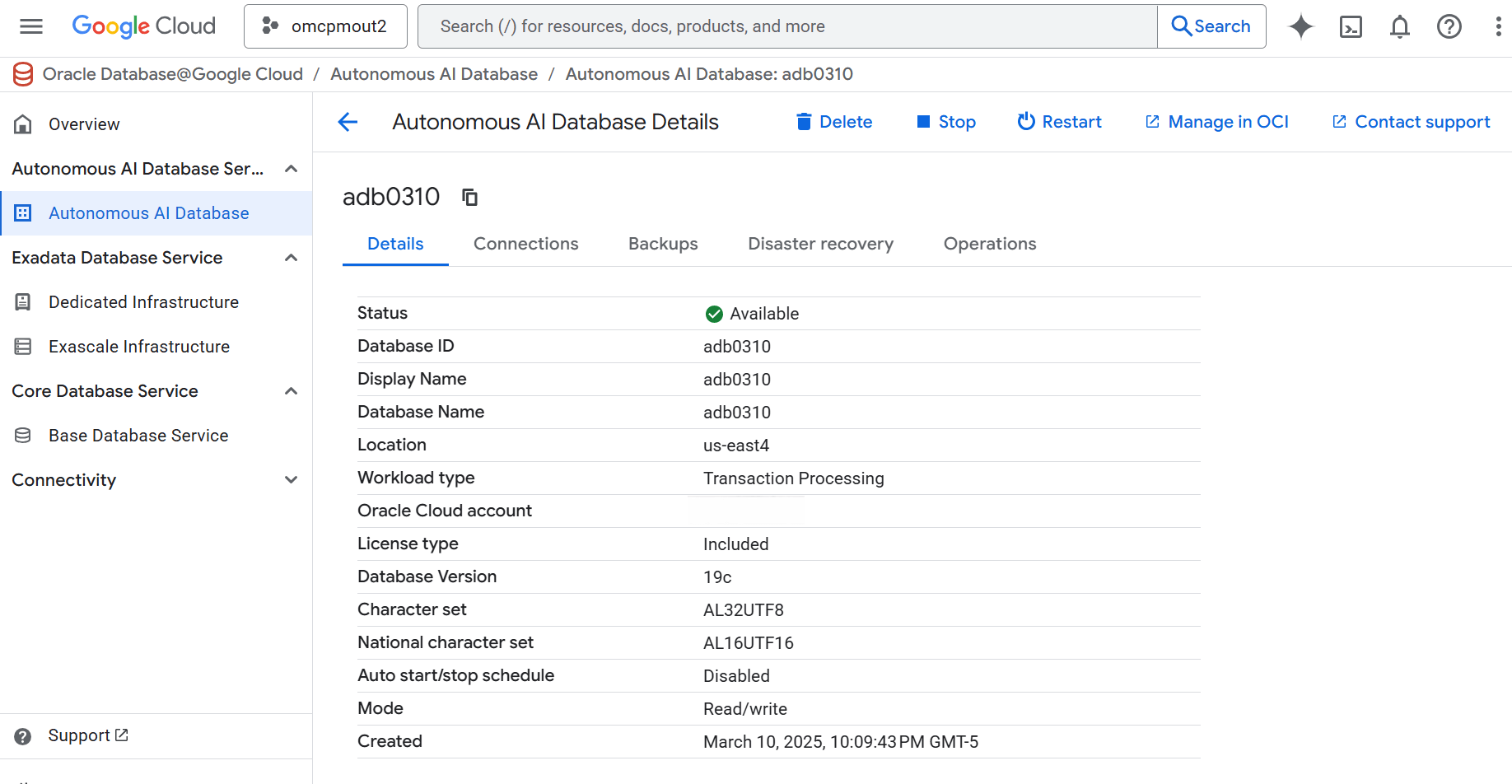Select Dedicated Infrastructure in the sidebar
The image size is (1512, 784).
coord(142,302)
